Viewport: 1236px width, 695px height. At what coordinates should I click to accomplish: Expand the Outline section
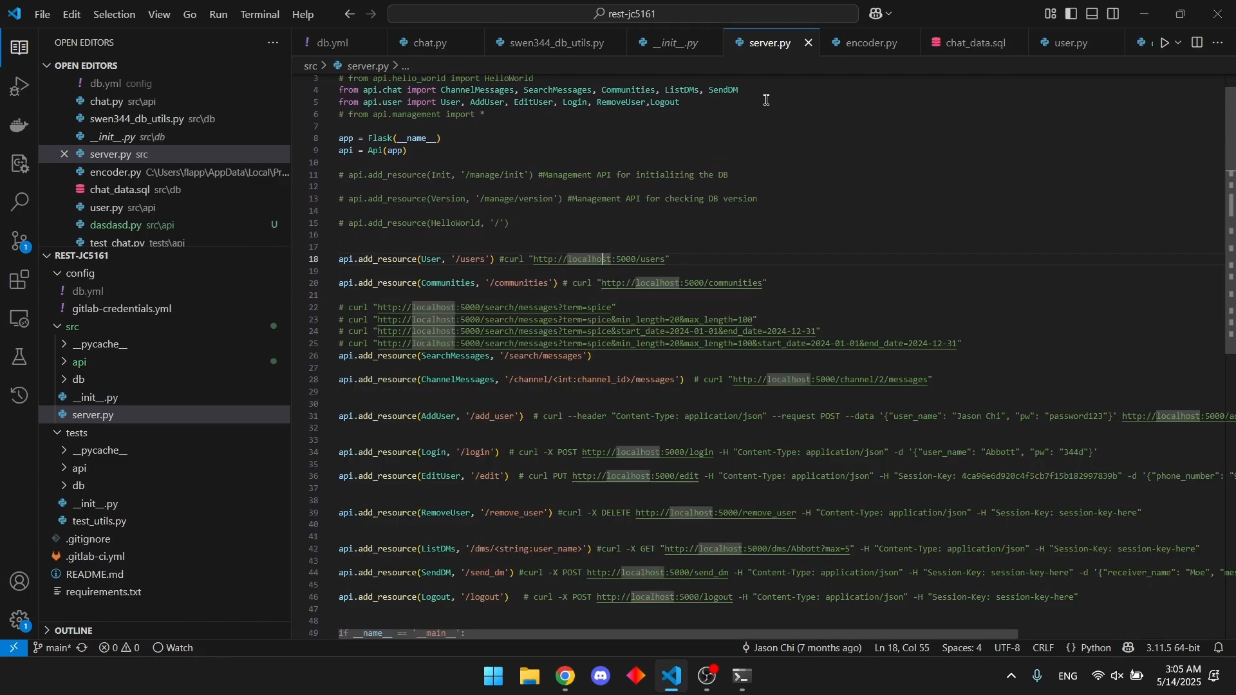click(x=165, y=630)
